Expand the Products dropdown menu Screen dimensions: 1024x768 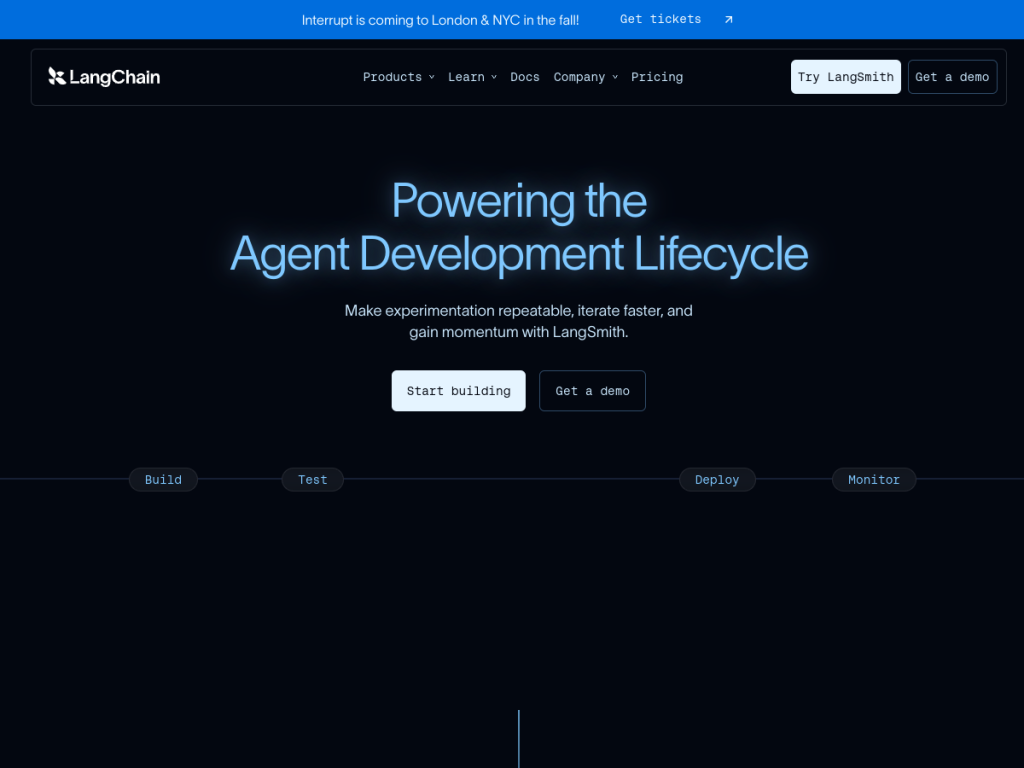398,77
